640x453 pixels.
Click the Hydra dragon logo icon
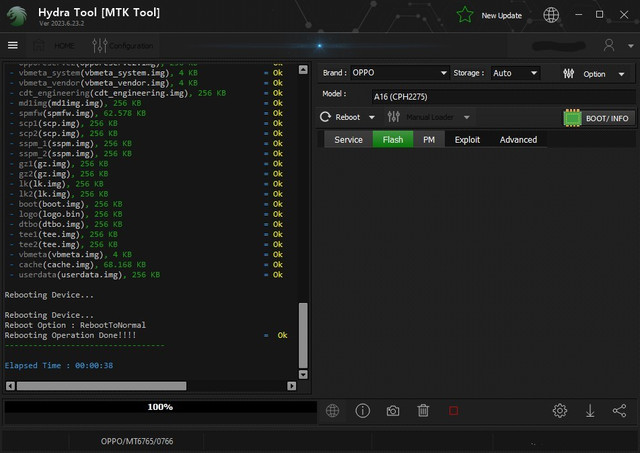tap(17, 16)
